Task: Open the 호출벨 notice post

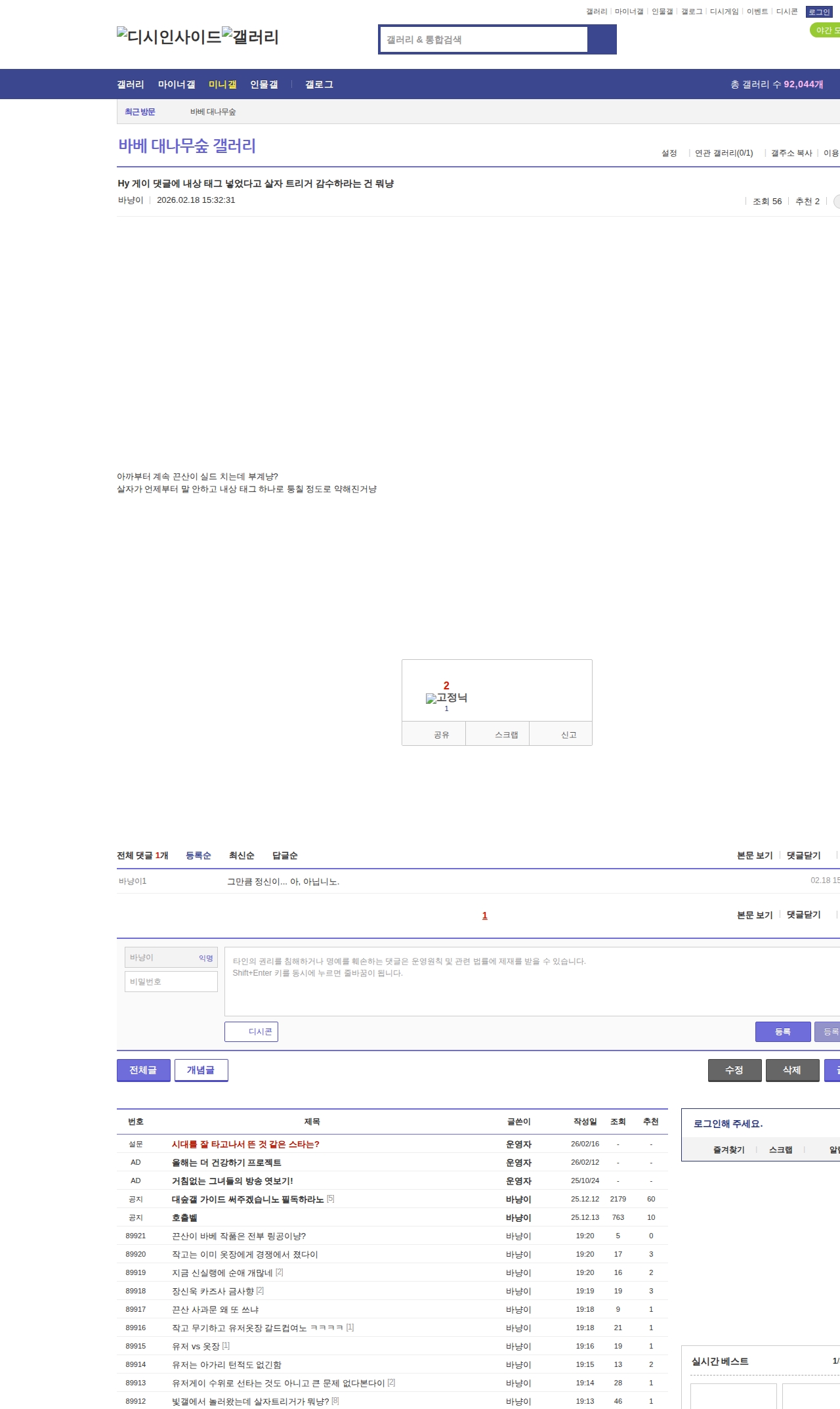Action: point(184,1217)
